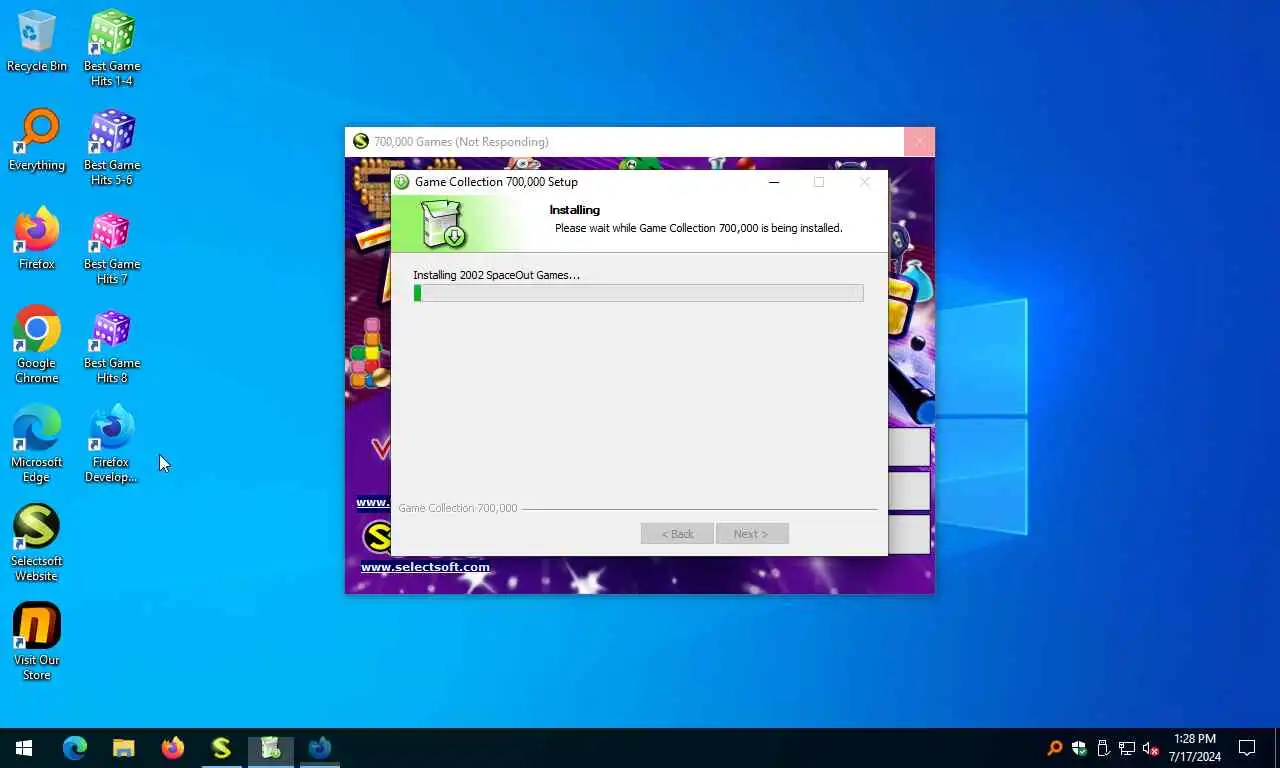Click the disabled maximize button of Setup
Viewport: 1280px width, 768px height.
[x=819, y=182]
